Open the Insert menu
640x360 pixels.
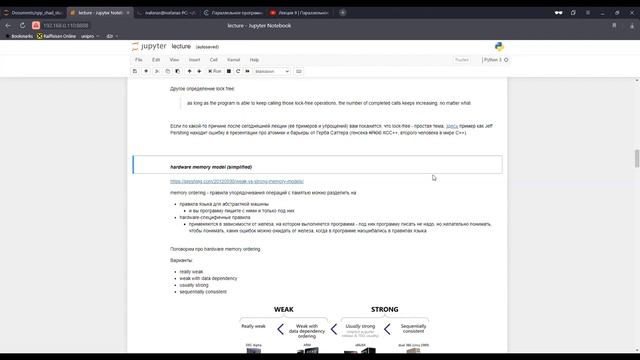(x=194, y=60)
